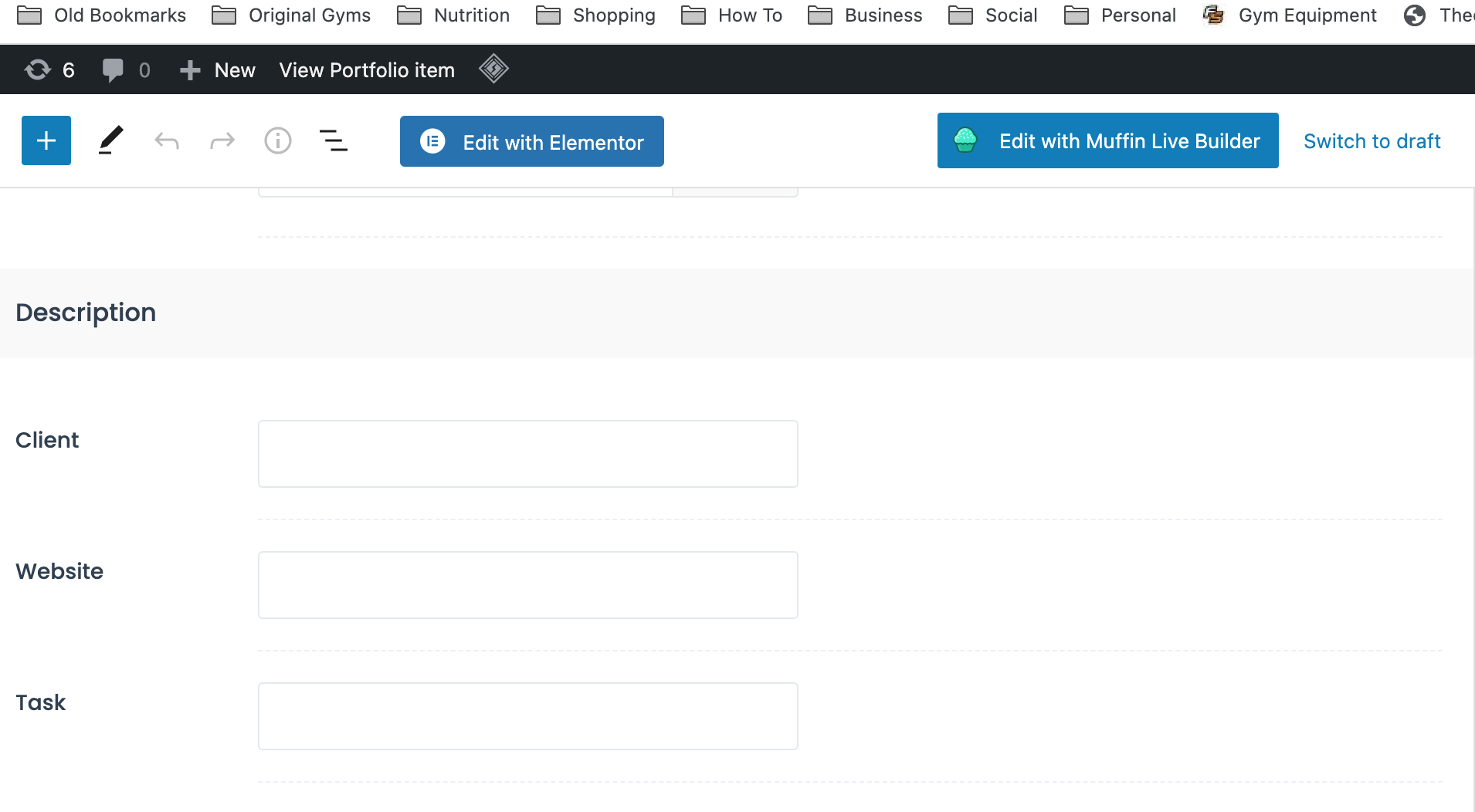Click Switch to draft
The height and width of the screenshot is (812, 1475).
[x=1372, y=141]
